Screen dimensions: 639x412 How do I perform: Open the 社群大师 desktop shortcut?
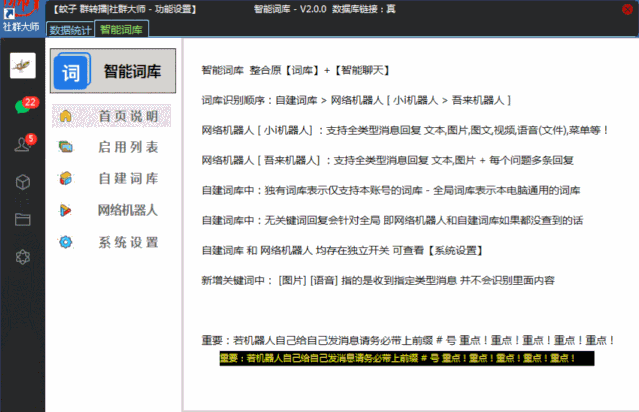pyautogui.click(x=21, y=17)
